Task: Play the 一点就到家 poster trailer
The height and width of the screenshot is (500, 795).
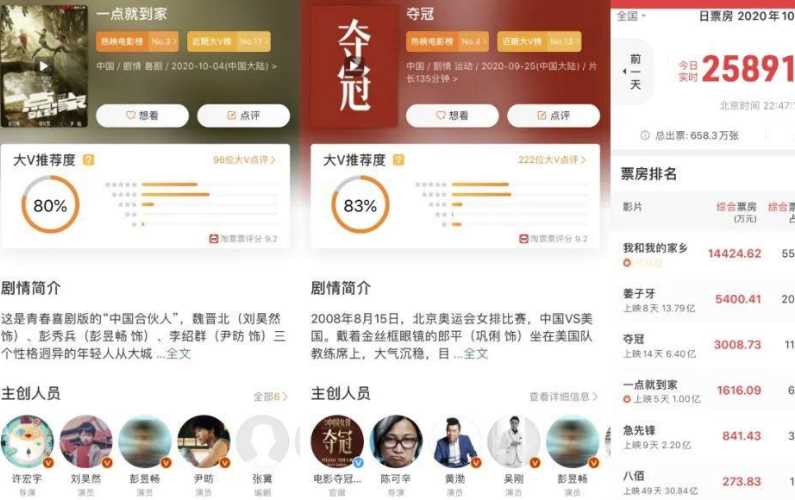Action: click(x=44, y=66)
